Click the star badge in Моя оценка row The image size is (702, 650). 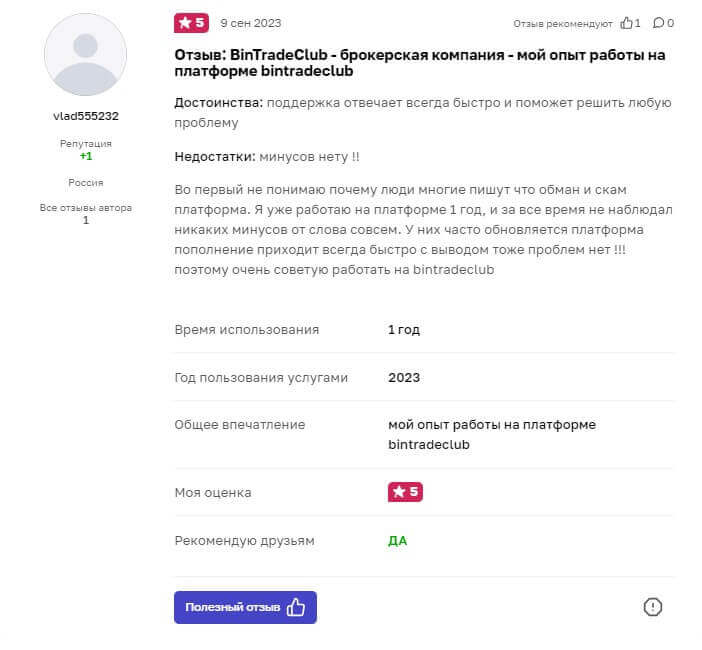tap(405, 492)
